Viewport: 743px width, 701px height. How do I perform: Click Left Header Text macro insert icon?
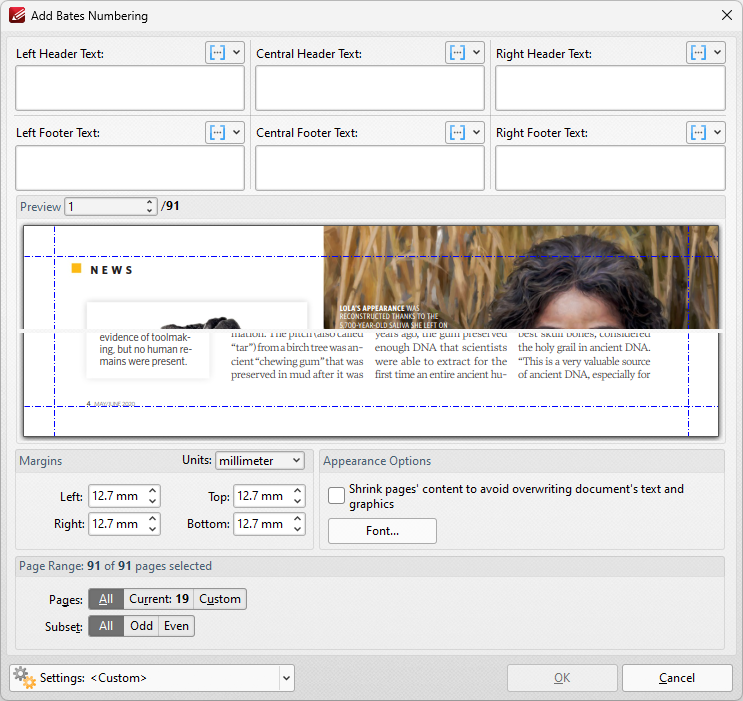(x=217, y=53)
